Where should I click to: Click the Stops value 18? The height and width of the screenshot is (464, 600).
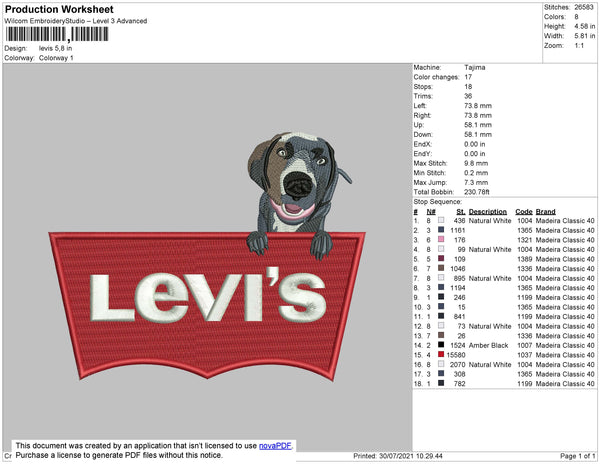tap(468, 86)
